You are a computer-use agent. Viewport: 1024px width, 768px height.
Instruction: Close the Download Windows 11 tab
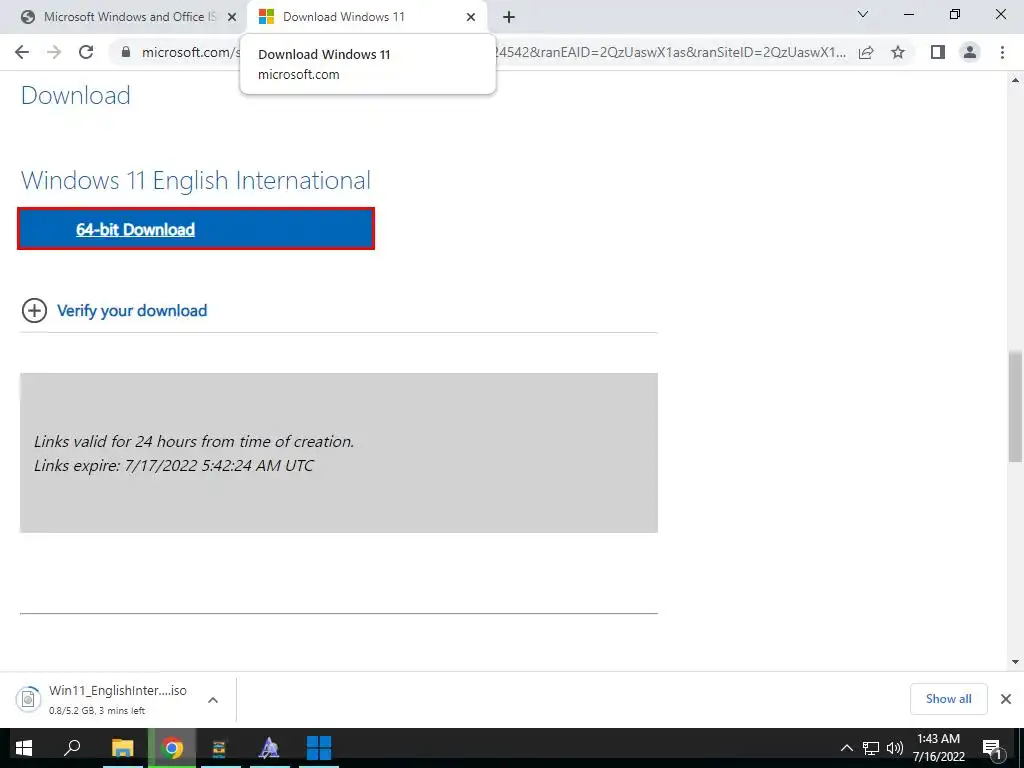(471, 17)
